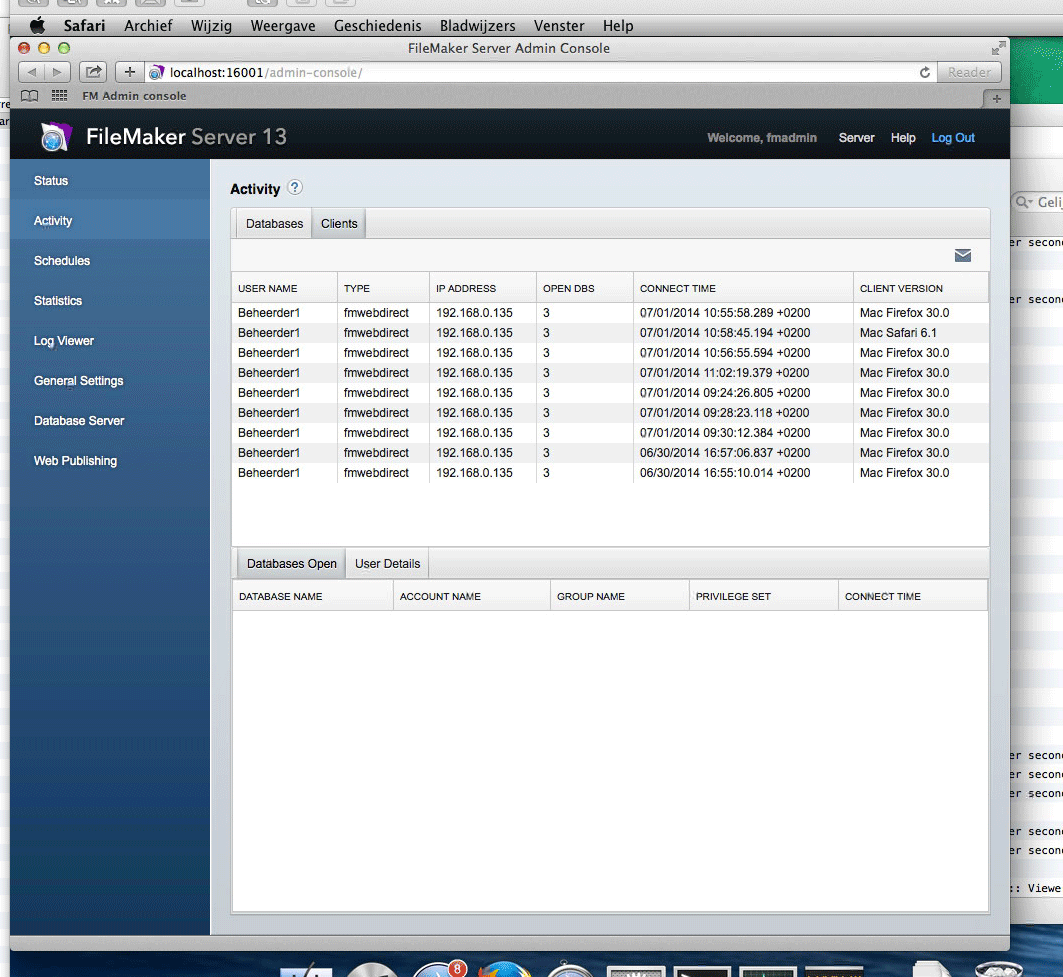Select the Databases Open tab

click(x=292, y=563)
